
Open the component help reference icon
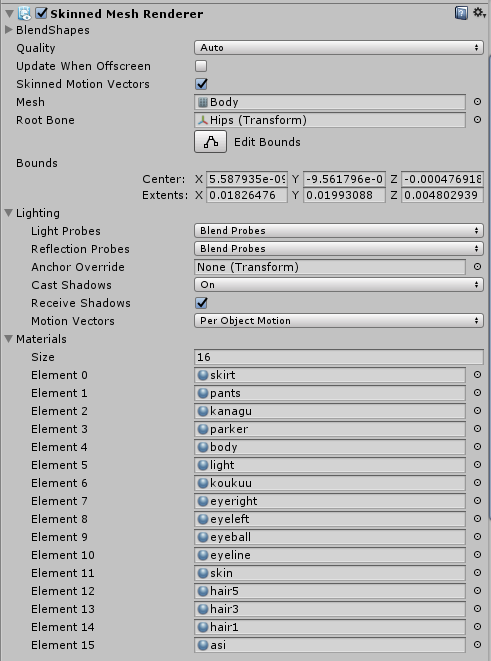point(461,13)
